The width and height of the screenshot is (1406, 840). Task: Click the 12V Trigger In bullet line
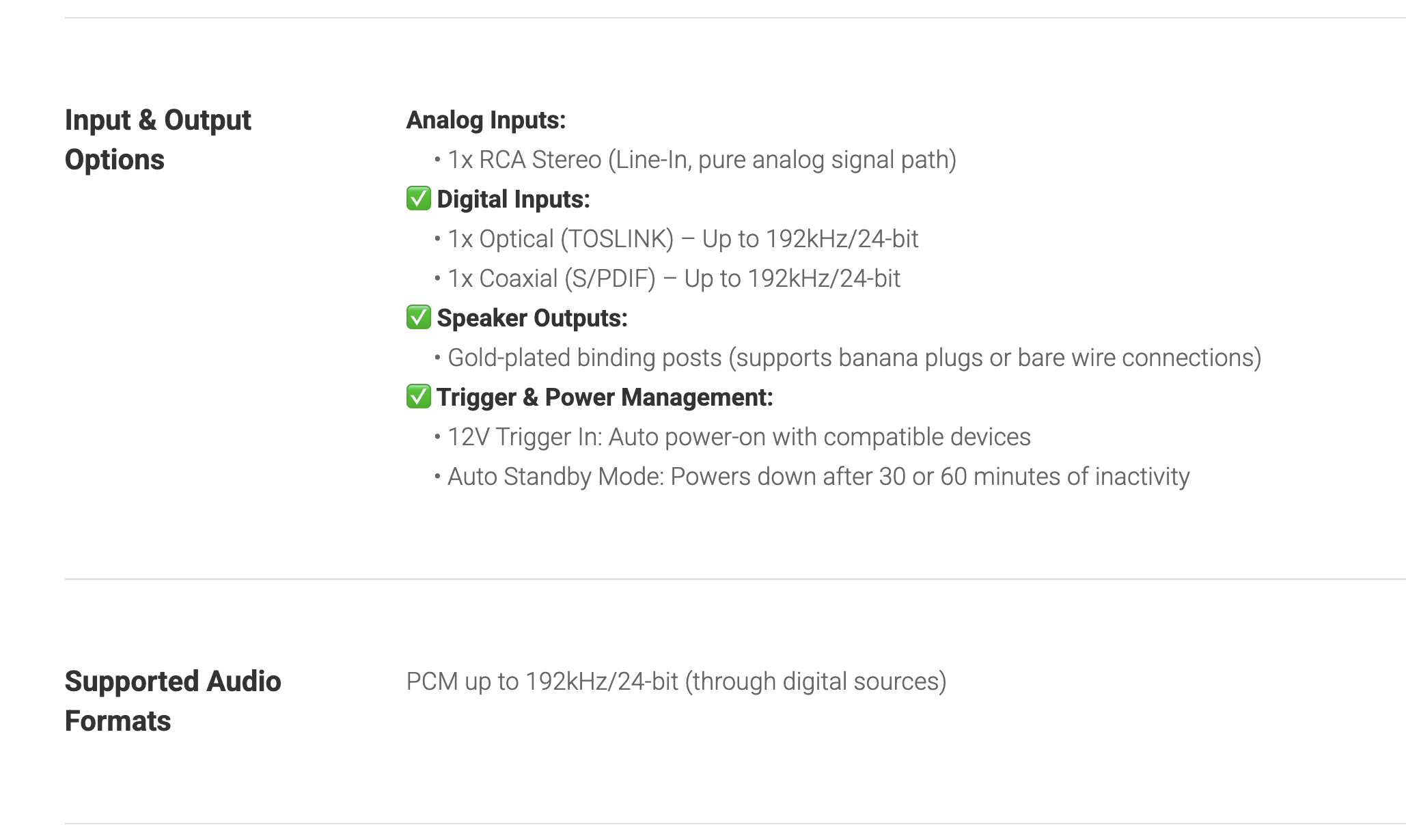pyautogui.click(x=739, y=437)
